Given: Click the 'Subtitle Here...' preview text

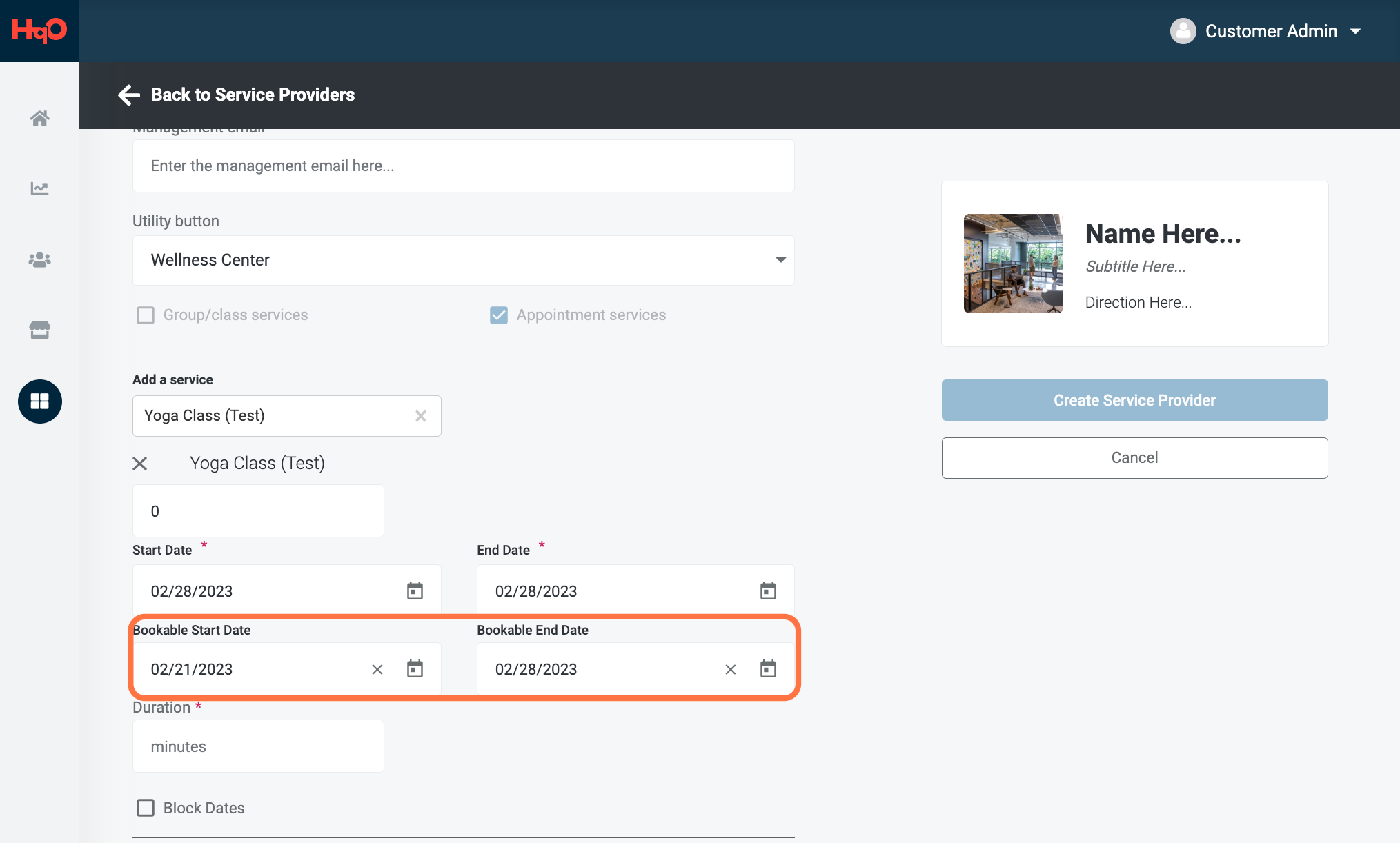Looking at the screenshot, I should point(1136,266).
